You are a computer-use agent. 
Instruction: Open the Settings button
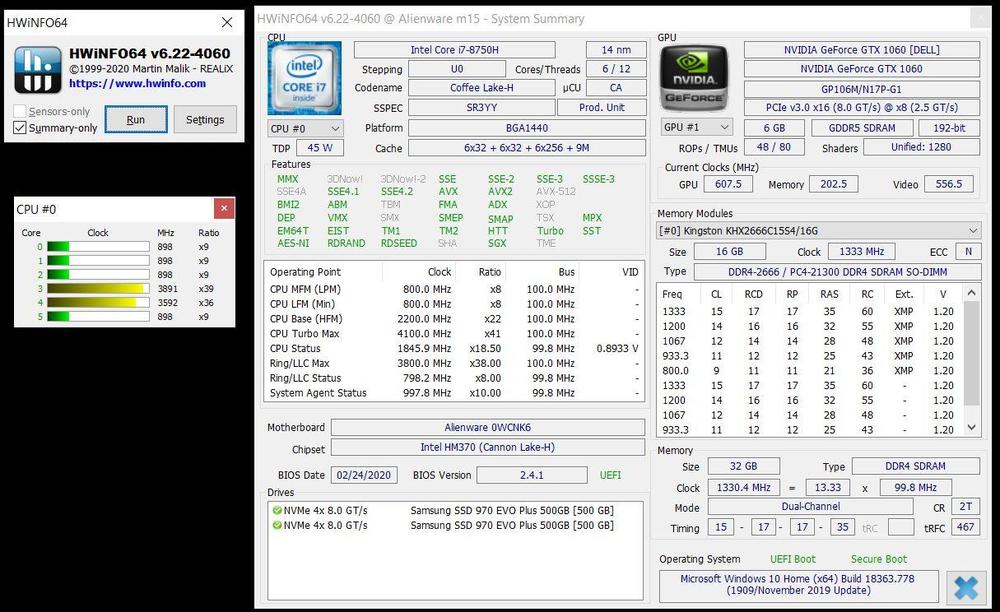click(x=205, y=120)
